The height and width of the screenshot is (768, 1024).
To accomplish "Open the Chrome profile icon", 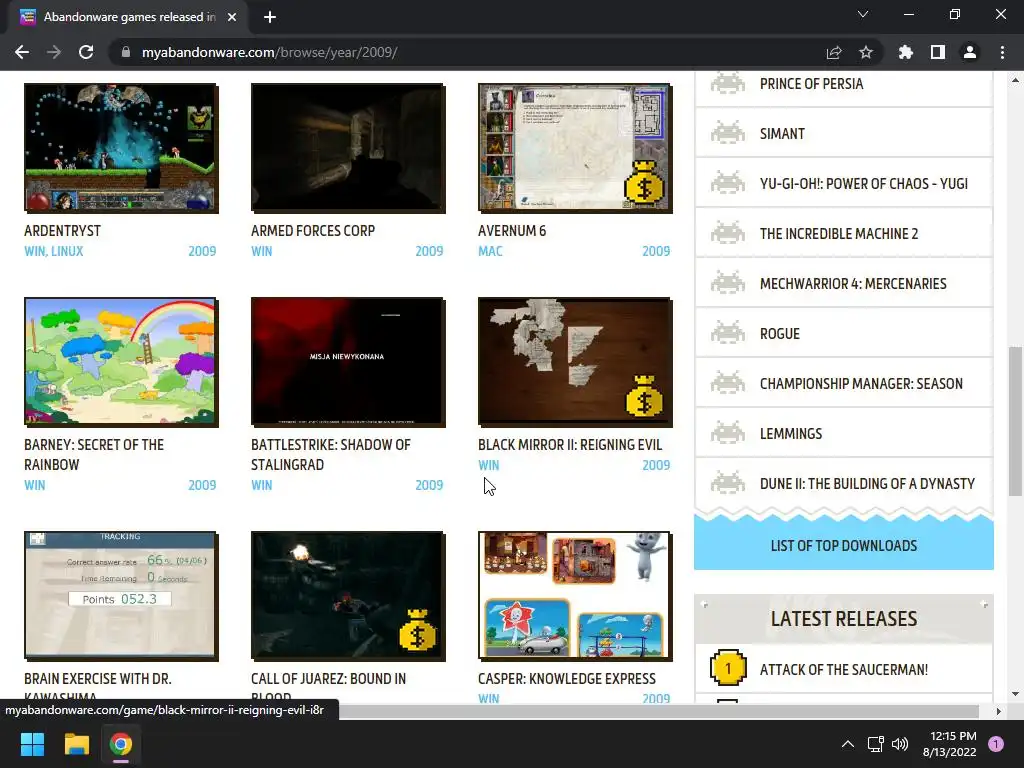I will point(970,52).
